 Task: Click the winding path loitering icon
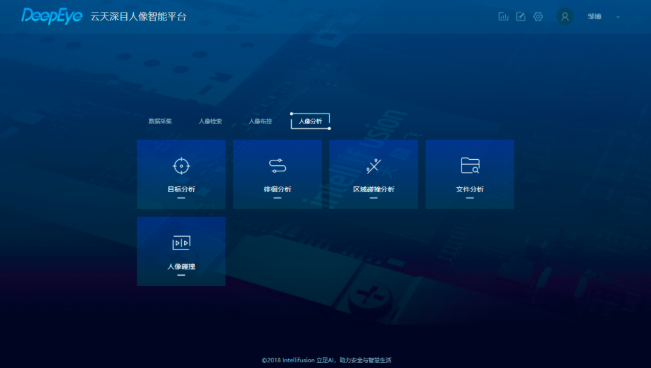(x=277, y=166)
